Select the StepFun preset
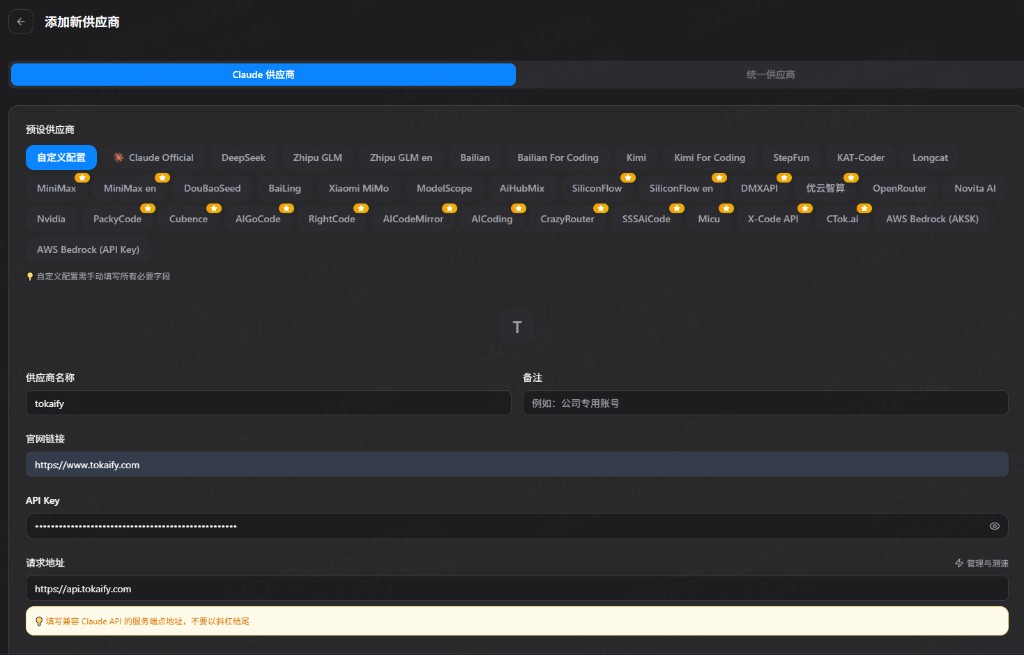 [791, 157]
